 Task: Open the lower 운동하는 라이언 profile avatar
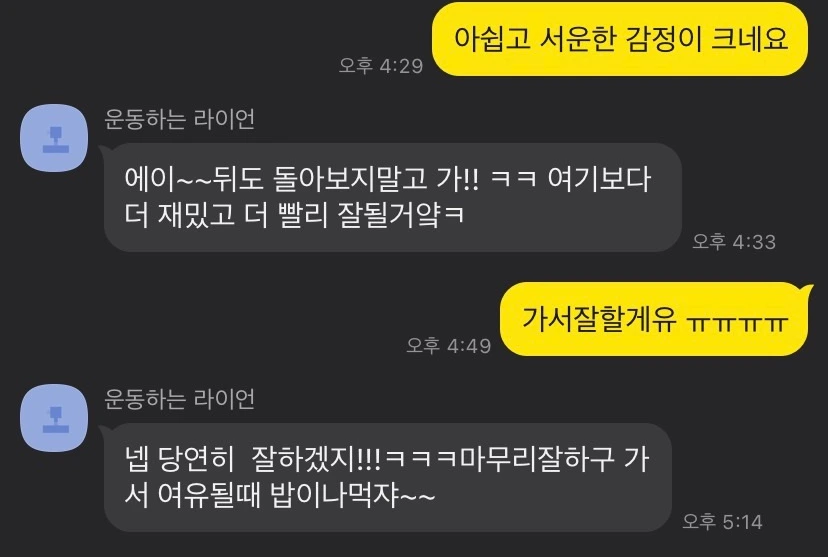tap(54, 418)
